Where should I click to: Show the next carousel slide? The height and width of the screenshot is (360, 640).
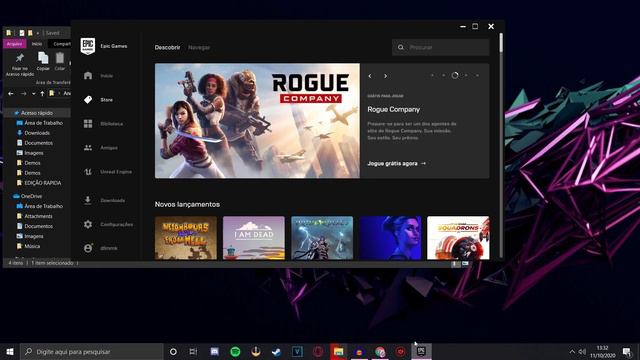tap(385, 76)
